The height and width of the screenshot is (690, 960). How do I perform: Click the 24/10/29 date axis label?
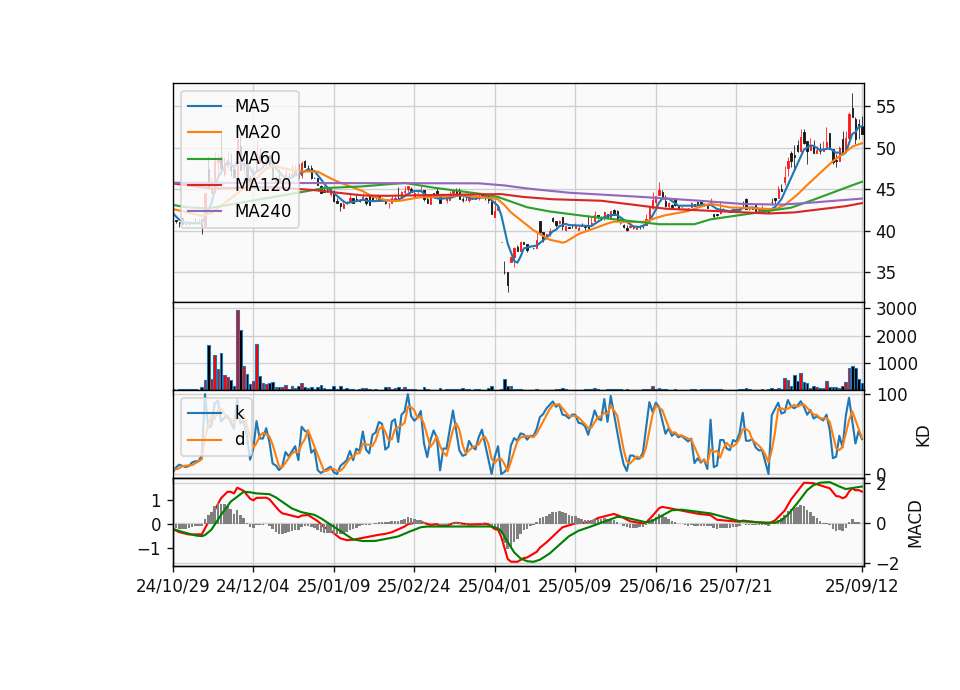(173, 586)
